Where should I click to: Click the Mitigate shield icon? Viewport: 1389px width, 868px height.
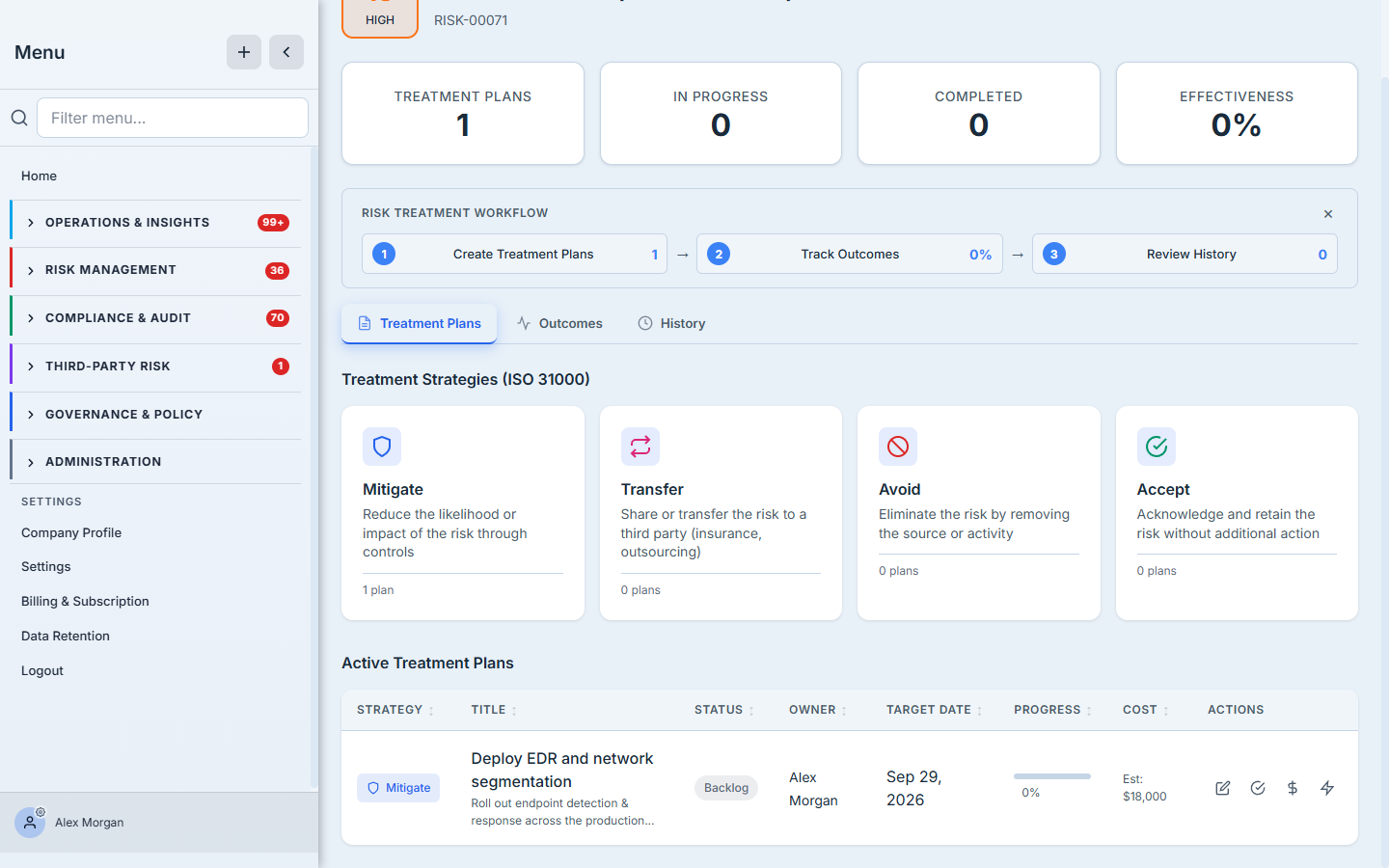[x=382, y=447]
